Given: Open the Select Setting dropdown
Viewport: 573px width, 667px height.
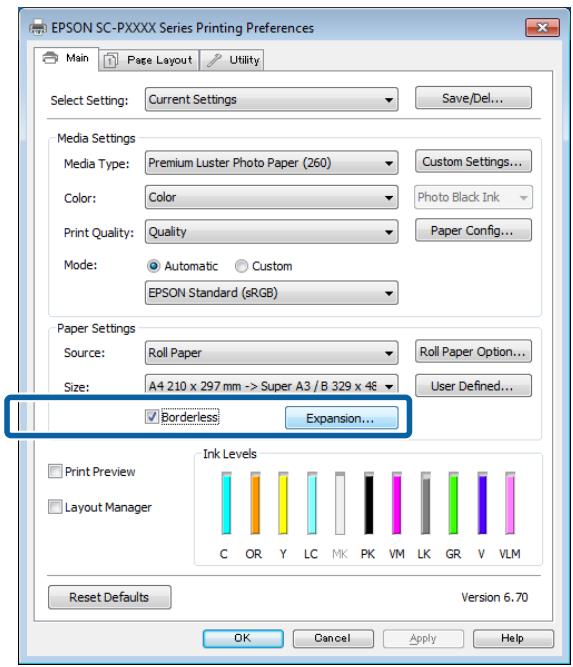Looking at the screenshot, I should click(271, 100).
